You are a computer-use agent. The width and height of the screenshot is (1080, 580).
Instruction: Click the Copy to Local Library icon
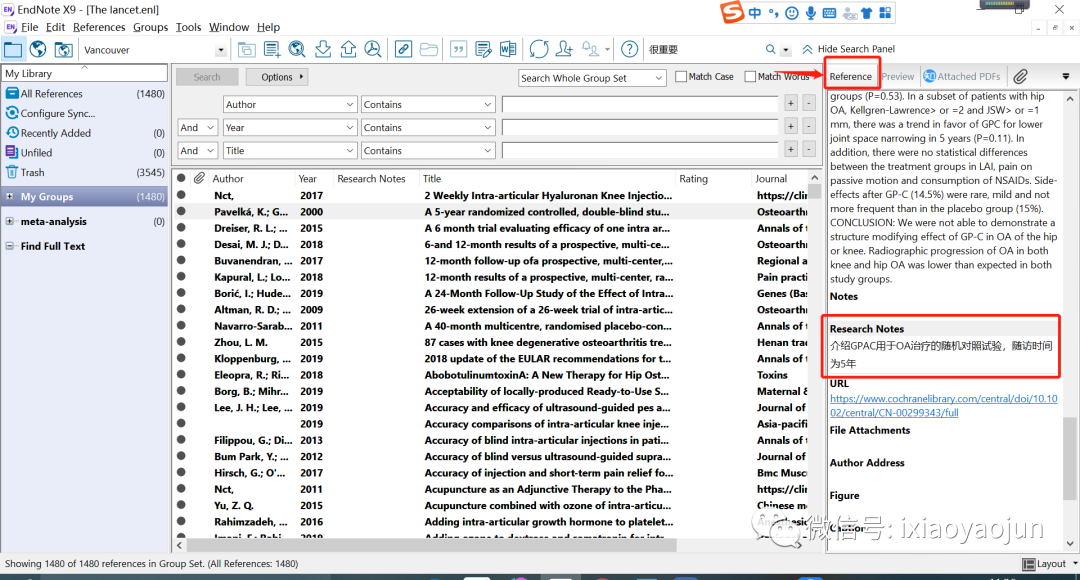[x=247, y=50]
